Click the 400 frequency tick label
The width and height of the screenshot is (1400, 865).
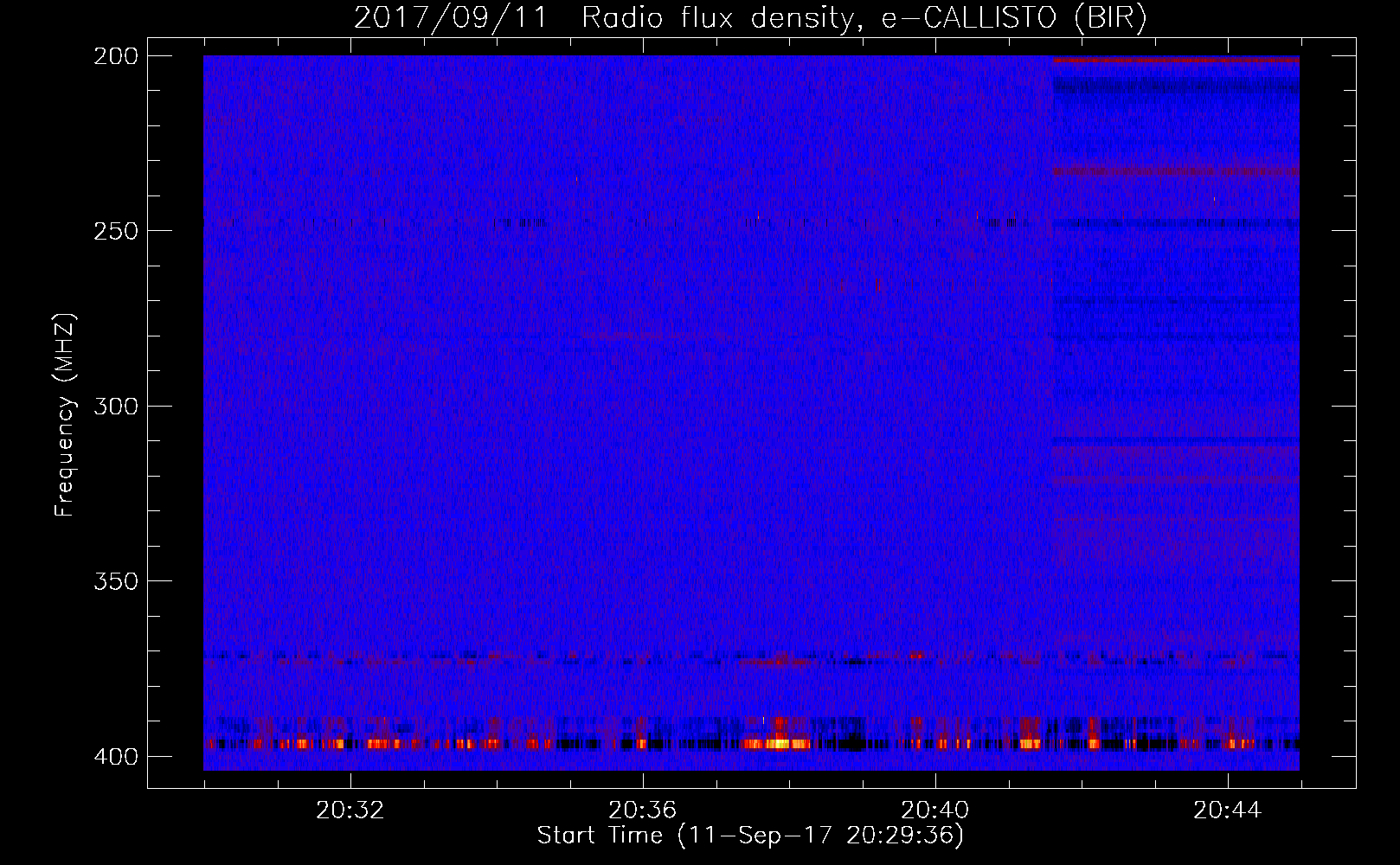pyautogui.click(x=115, y=757)
